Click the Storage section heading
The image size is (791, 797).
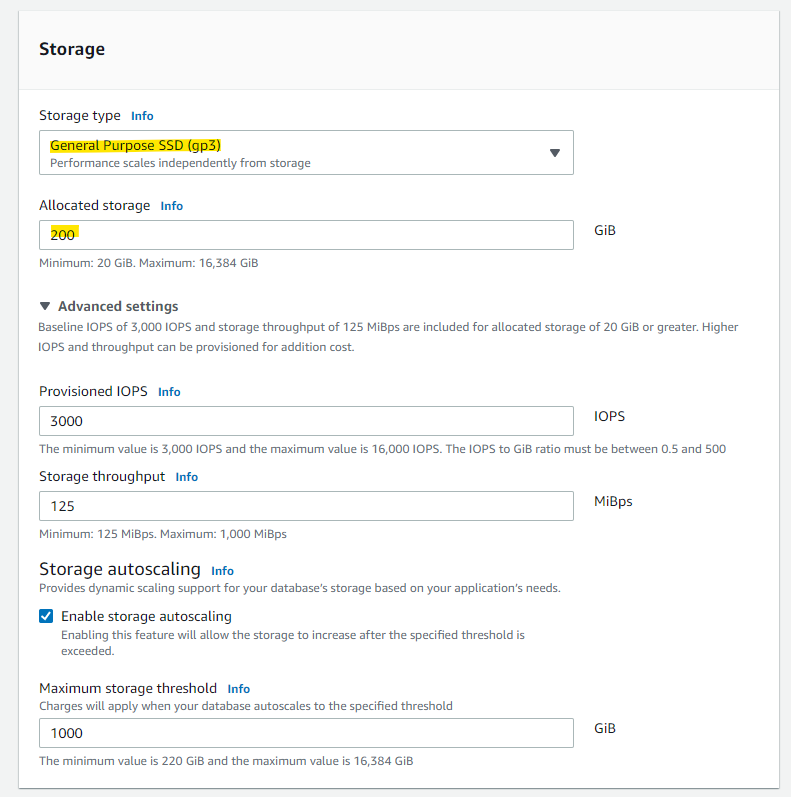[x=72, y=48]
